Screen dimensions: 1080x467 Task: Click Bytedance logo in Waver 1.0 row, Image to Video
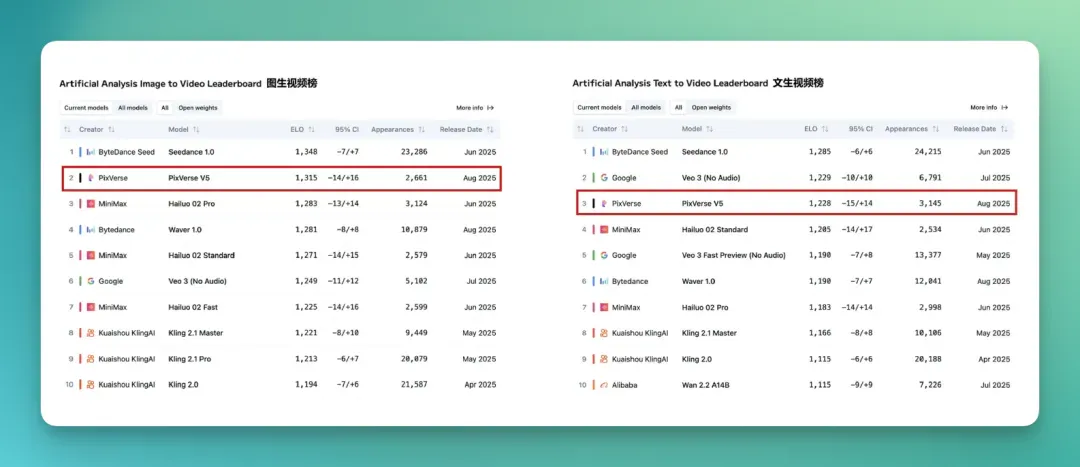[x=90, y=229]
